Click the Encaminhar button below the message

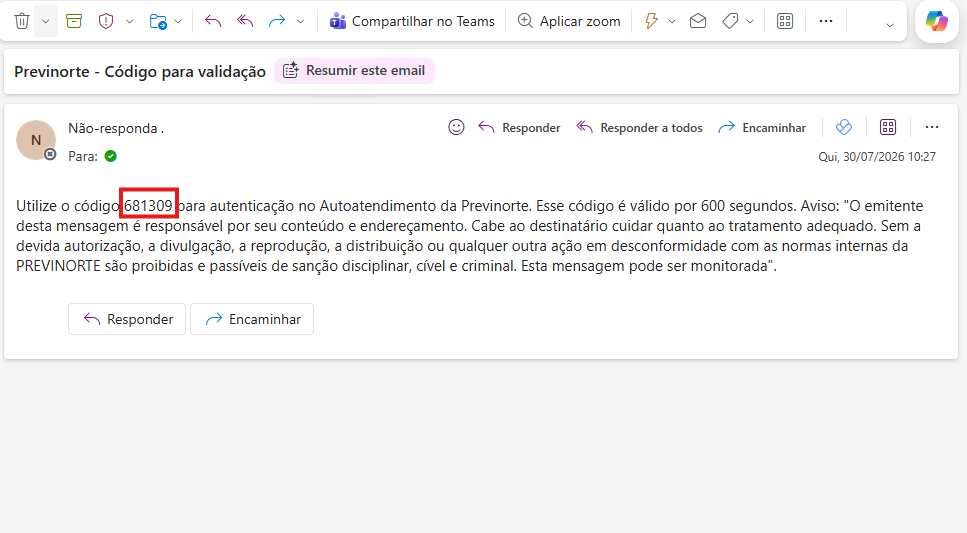click(252, 319)
